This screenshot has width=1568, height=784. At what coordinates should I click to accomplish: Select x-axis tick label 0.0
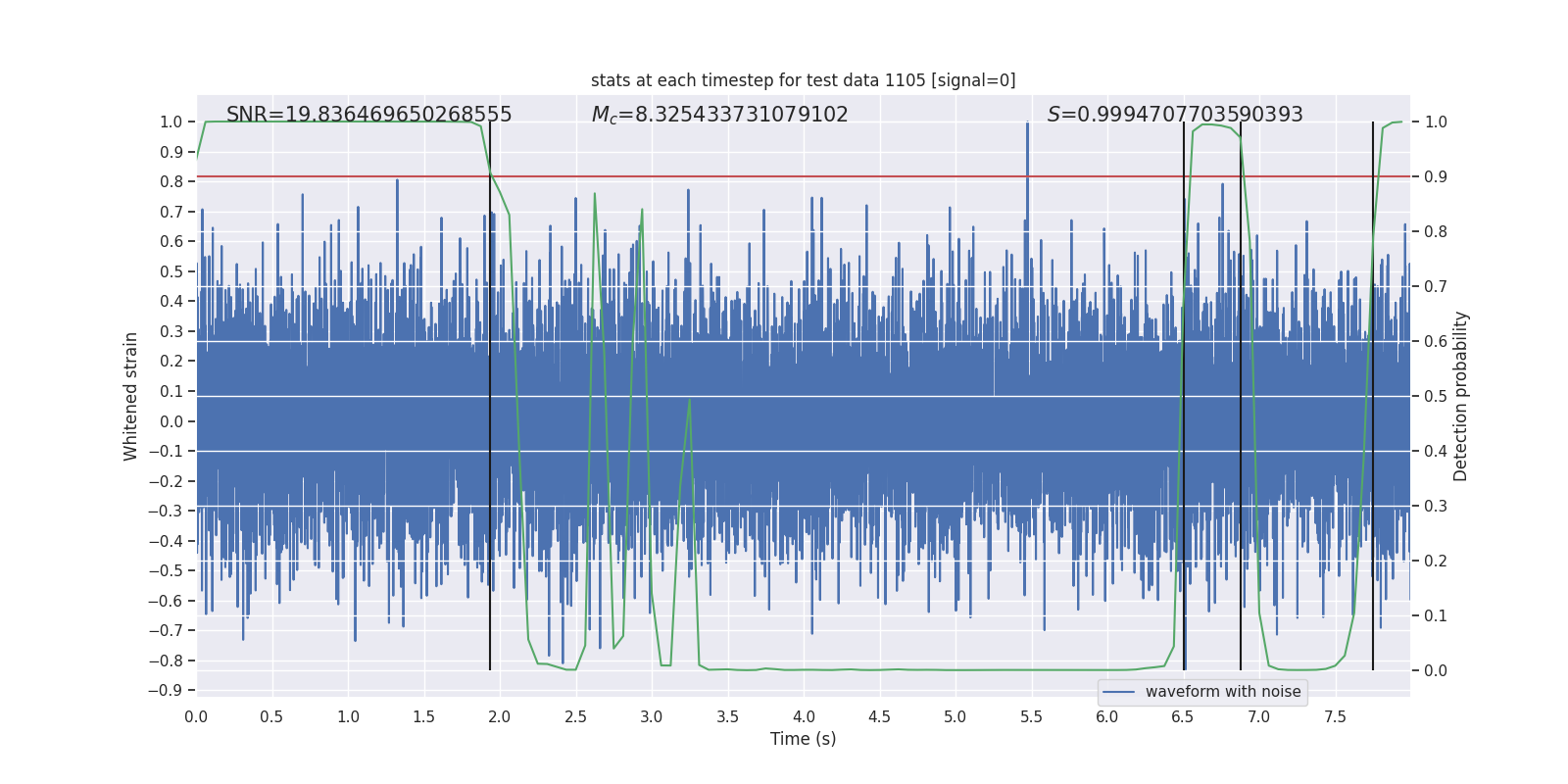click(x=196, y=716)
